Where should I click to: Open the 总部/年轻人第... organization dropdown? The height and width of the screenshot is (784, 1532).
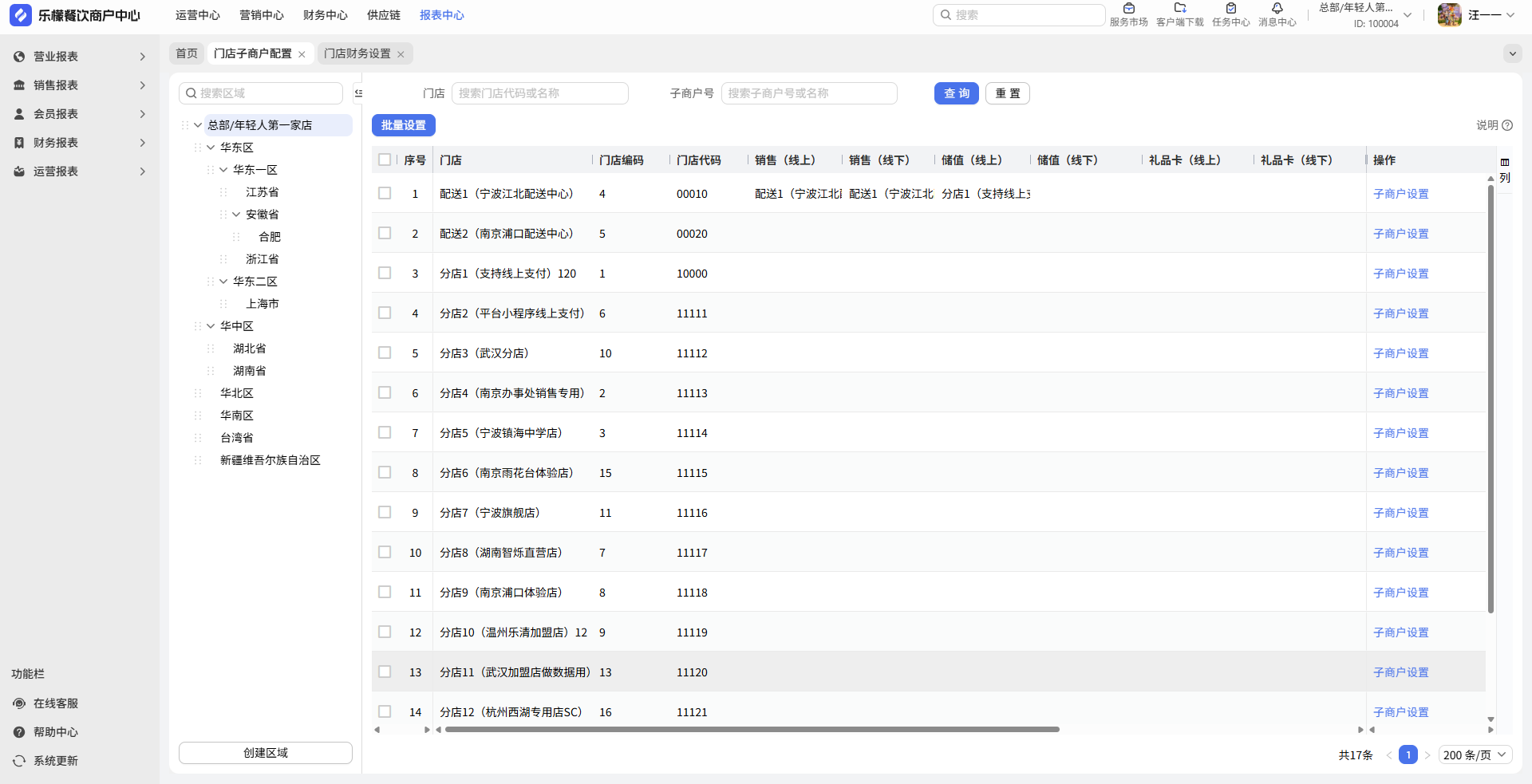pos(1365,15)
